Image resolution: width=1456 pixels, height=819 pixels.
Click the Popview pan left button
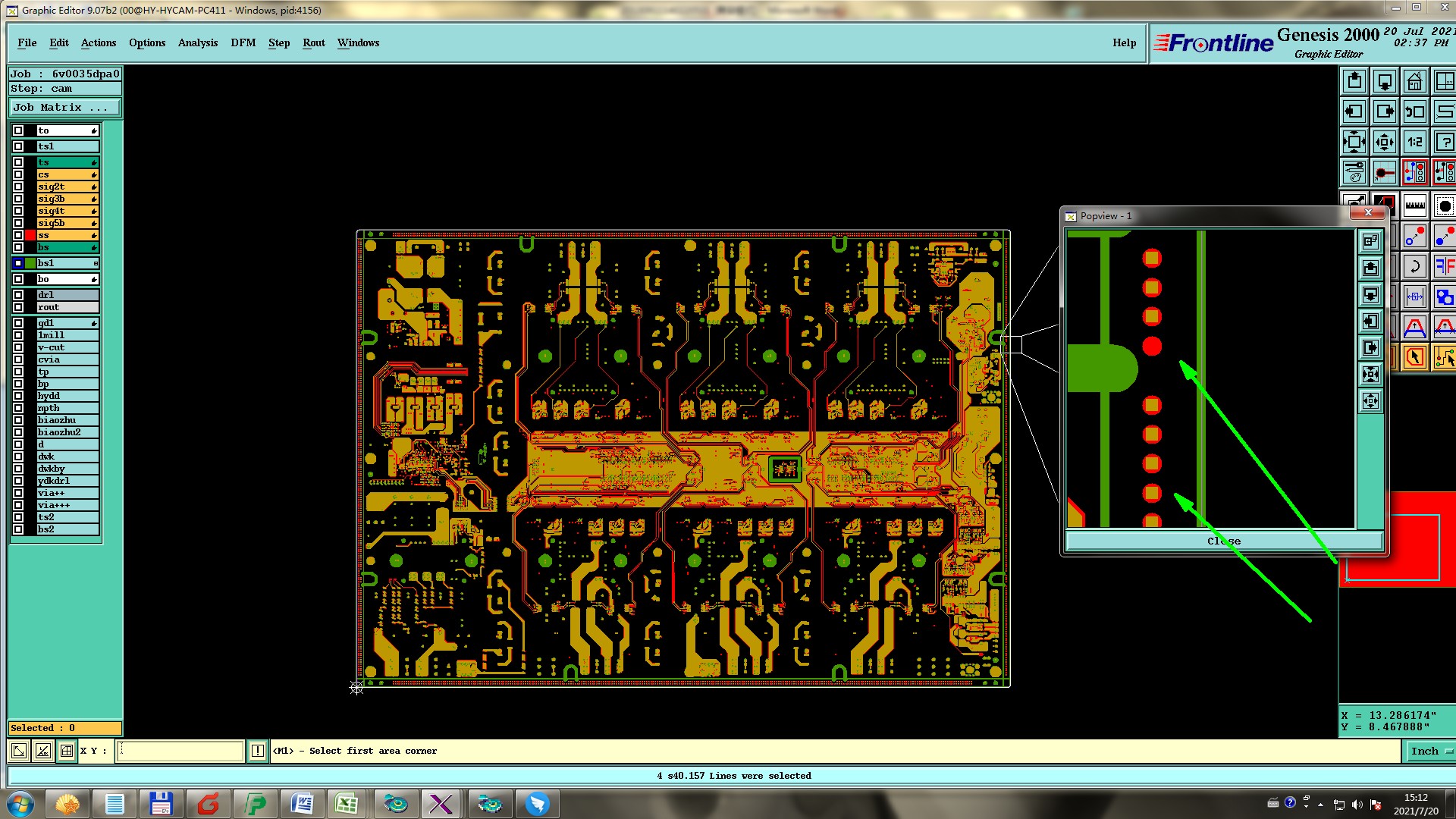1370,322
